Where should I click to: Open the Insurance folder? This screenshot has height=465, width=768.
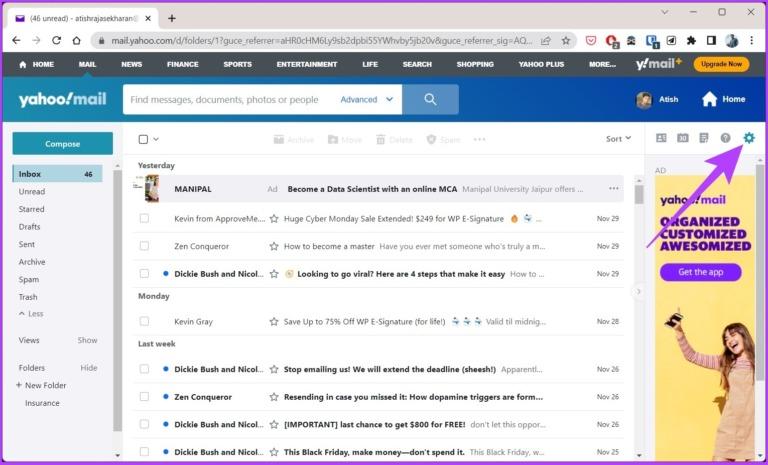[42, 403]
